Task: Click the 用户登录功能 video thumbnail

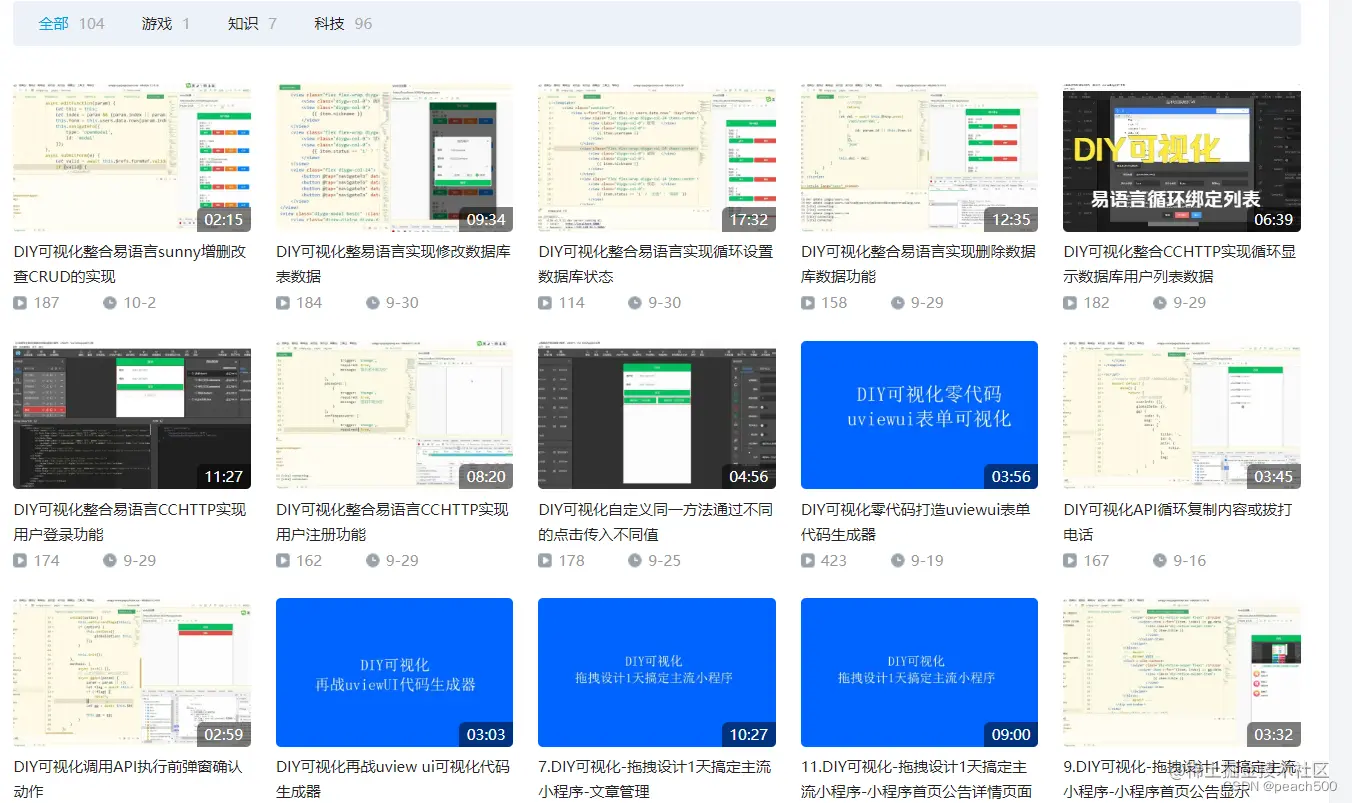Action: point(131,416)
